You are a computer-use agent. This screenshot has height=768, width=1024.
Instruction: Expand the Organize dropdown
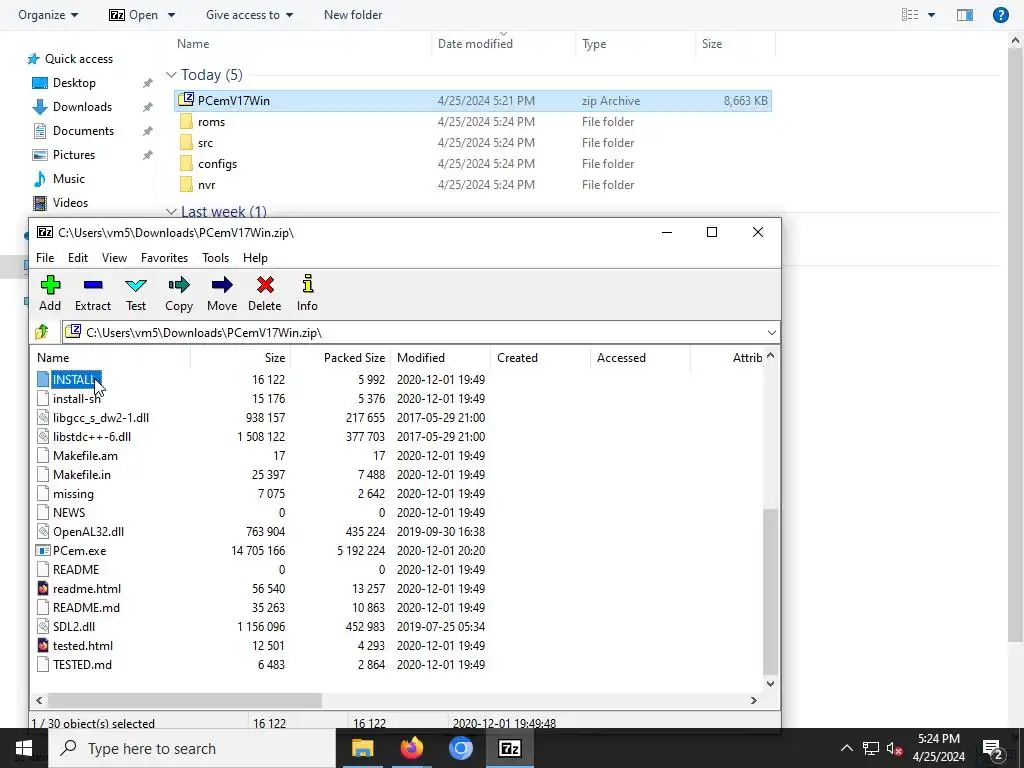pyautogui.click(x=48, y=14)
